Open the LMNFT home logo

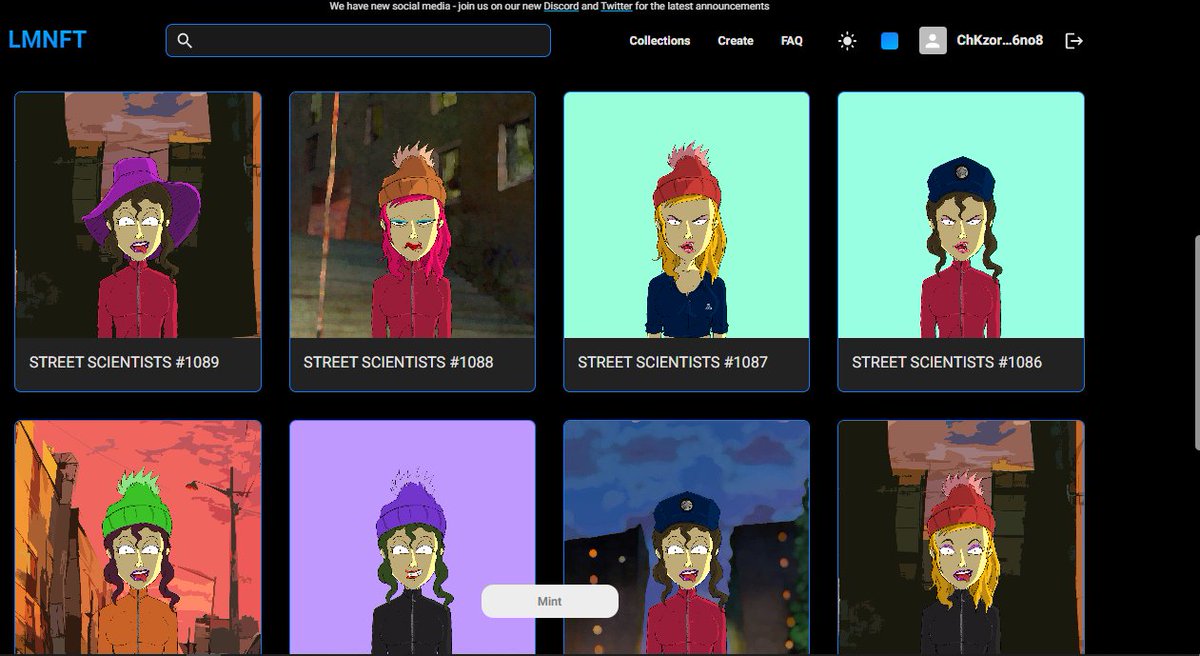pos(47,40)
